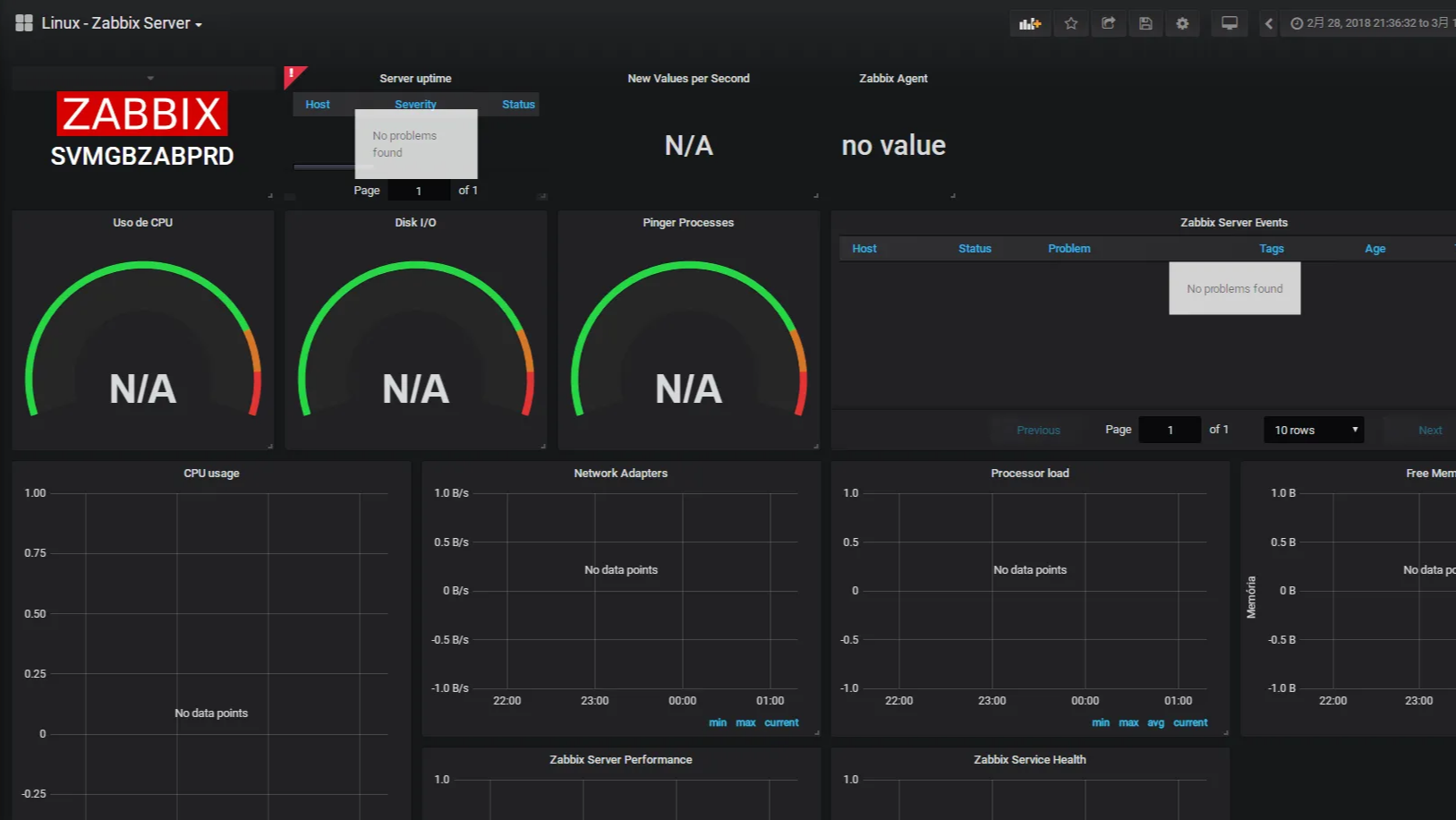This screenshot has height=820, width=1456.
Task: Open the Grafana dashboards grid icon
Action: [x=24, y=23]
